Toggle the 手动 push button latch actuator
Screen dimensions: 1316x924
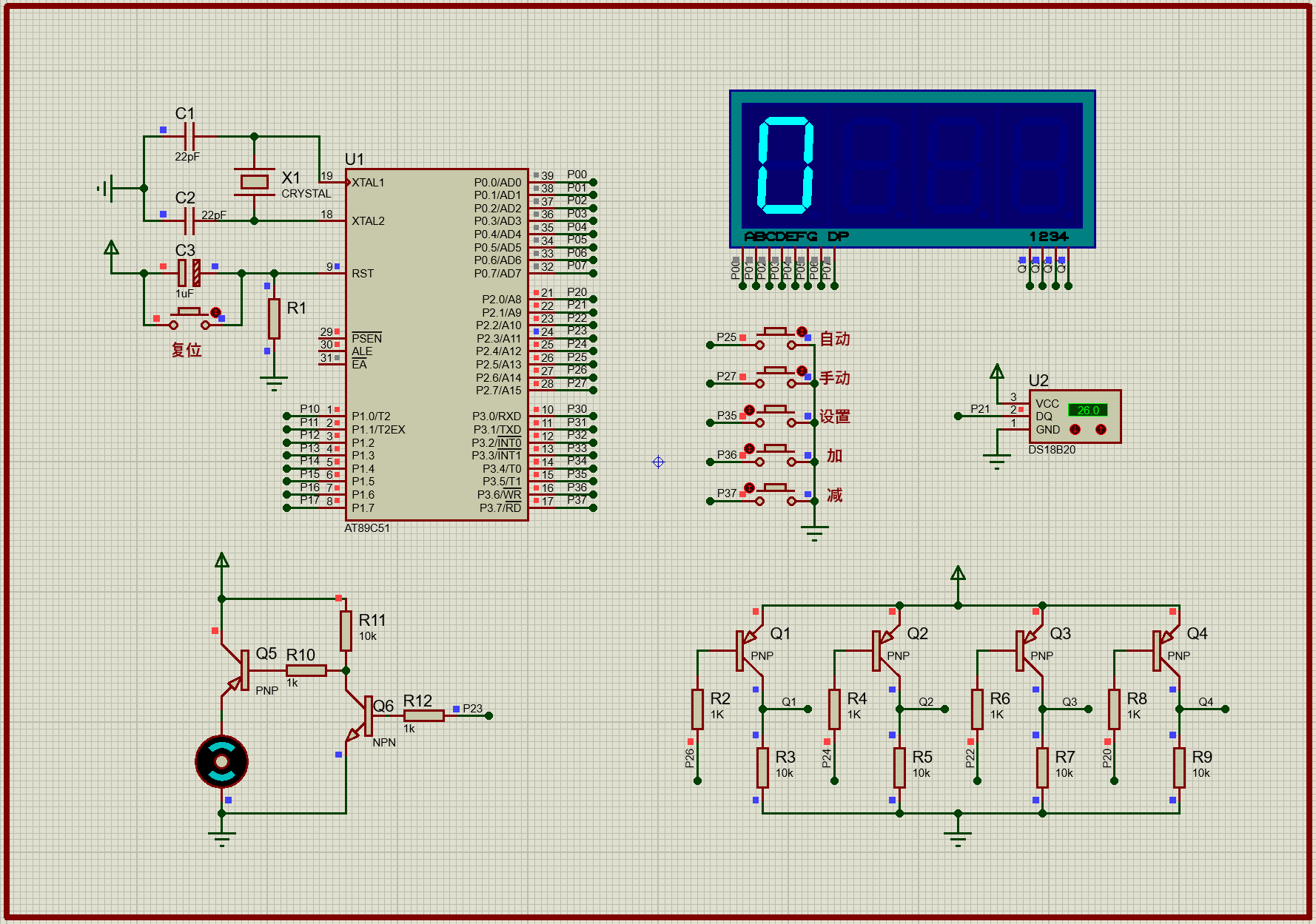802,371
